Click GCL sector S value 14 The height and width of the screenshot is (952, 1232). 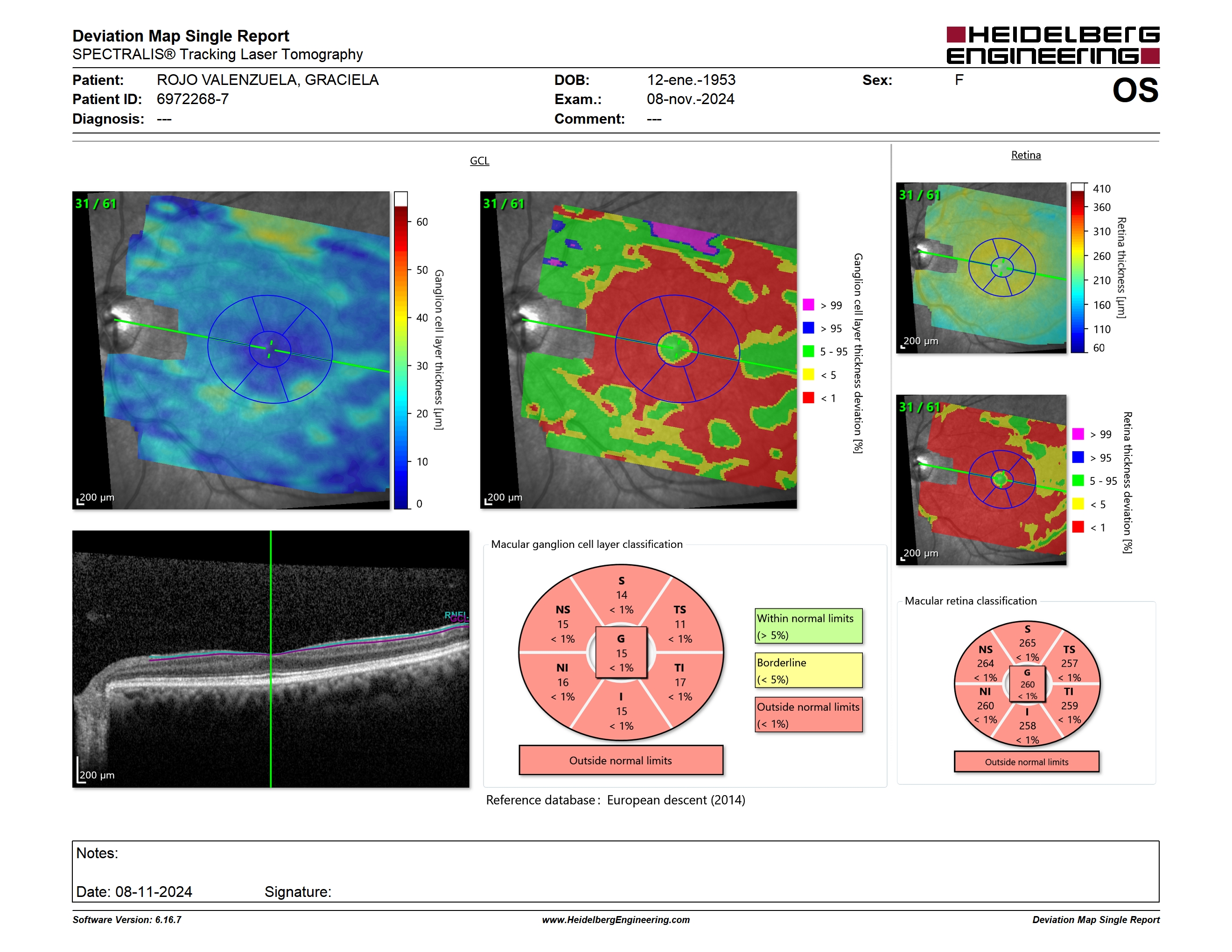pyautogui.click(x=621, y=595)
